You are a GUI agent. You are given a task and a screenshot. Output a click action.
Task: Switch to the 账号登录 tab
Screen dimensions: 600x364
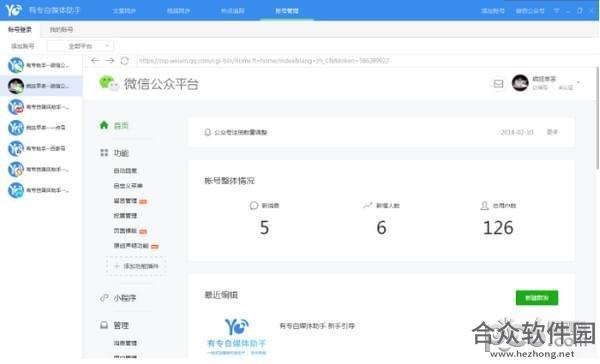[20, 29]
